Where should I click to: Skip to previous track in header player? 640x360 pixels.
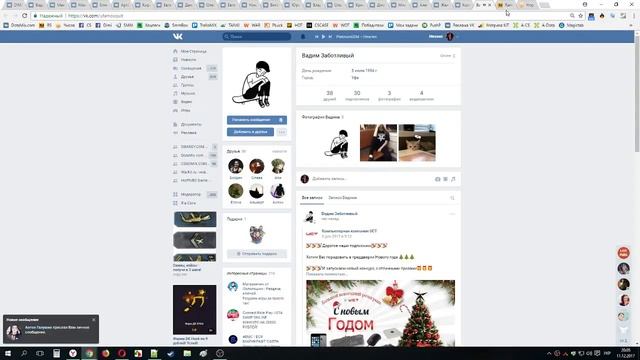tap(316, 37)
